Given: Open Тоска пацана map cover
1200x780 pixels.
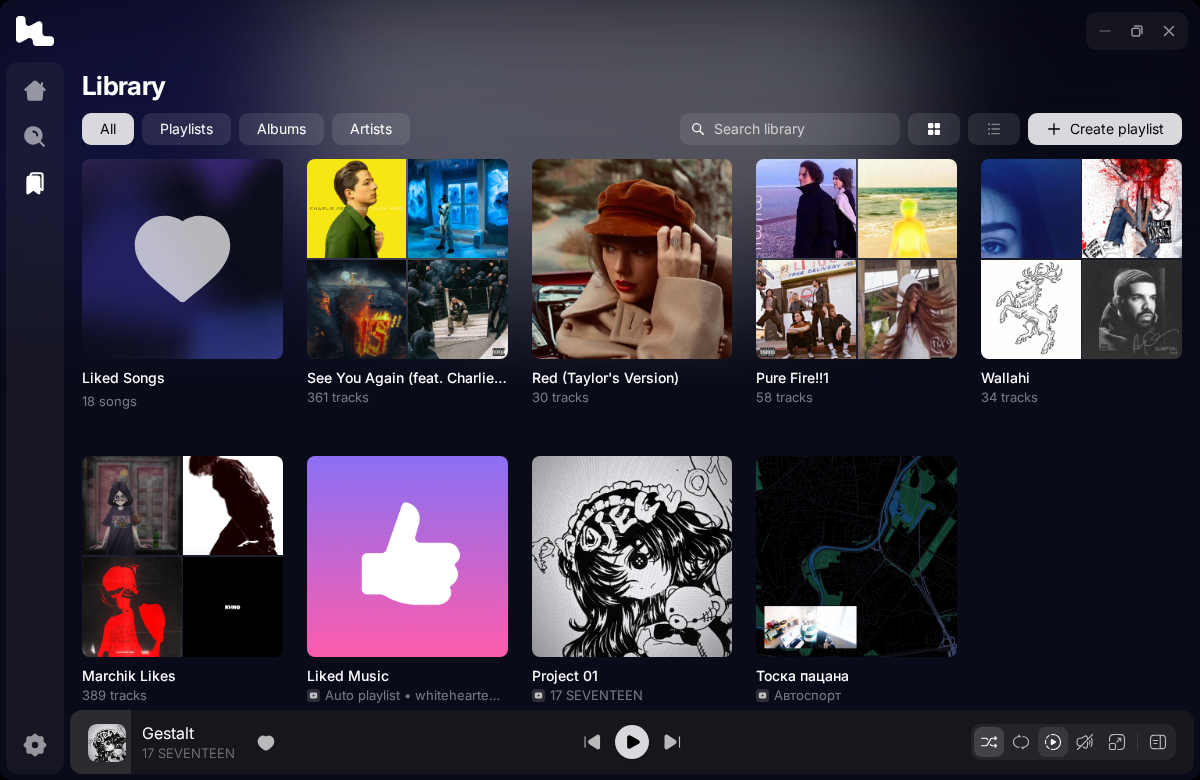Looking at the screenshot, I should [x=856, y=556].
